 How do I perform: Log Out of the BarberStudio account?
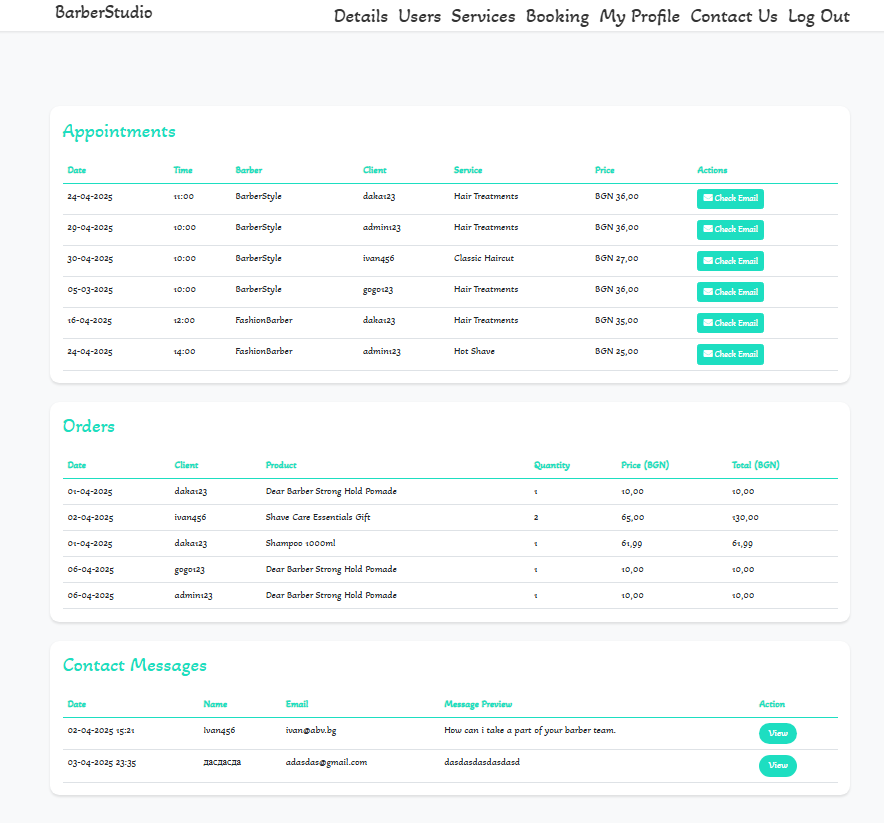[818, 16]
